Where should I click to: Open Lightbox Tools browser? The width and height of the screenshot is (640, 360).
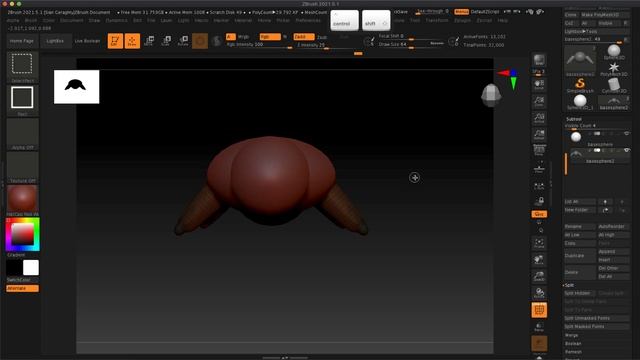596,31
